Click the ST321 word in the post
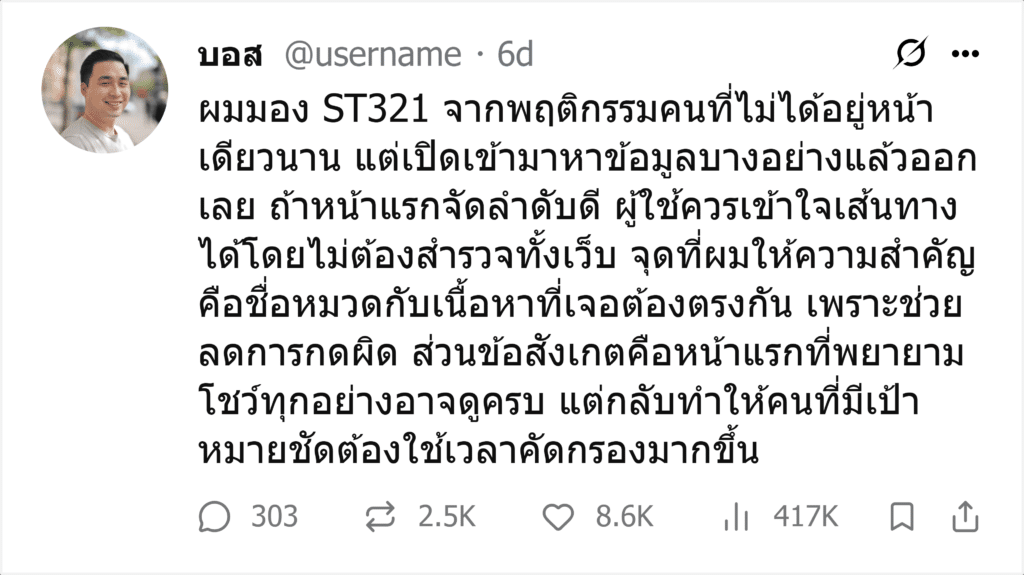This screenshot has width=1024, height=575. (x=376, y=110)
